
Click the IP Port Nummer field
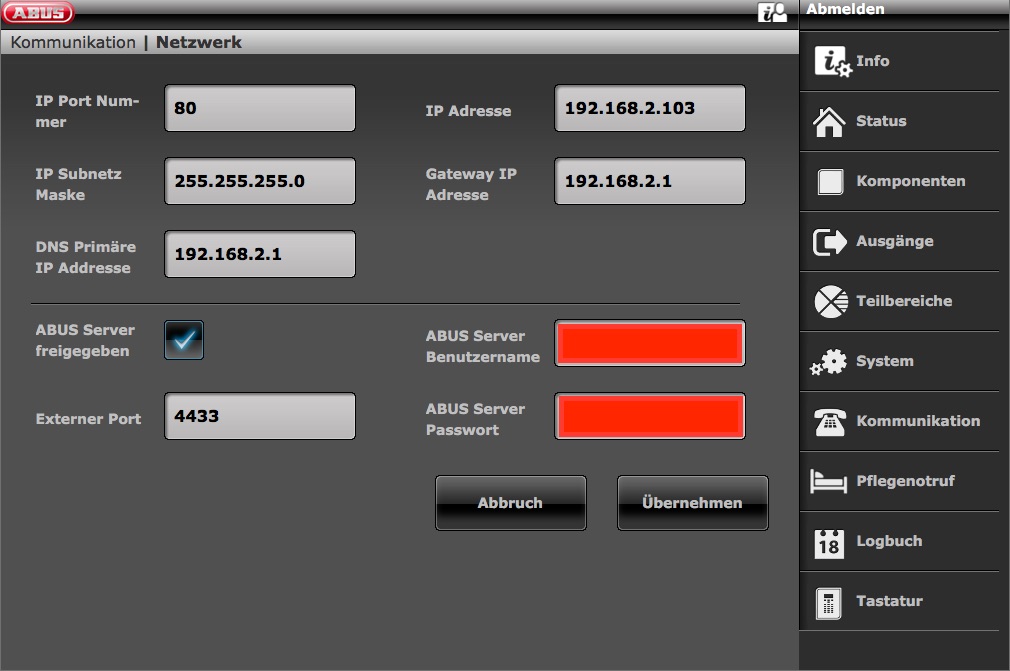(x=260, y=108)
